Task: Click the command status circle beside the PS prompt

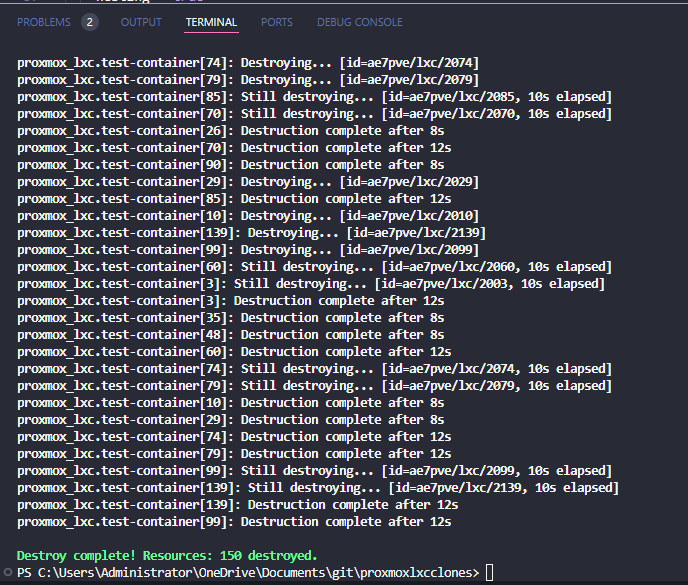Action: pyautogui.click(x=7, y=572)
